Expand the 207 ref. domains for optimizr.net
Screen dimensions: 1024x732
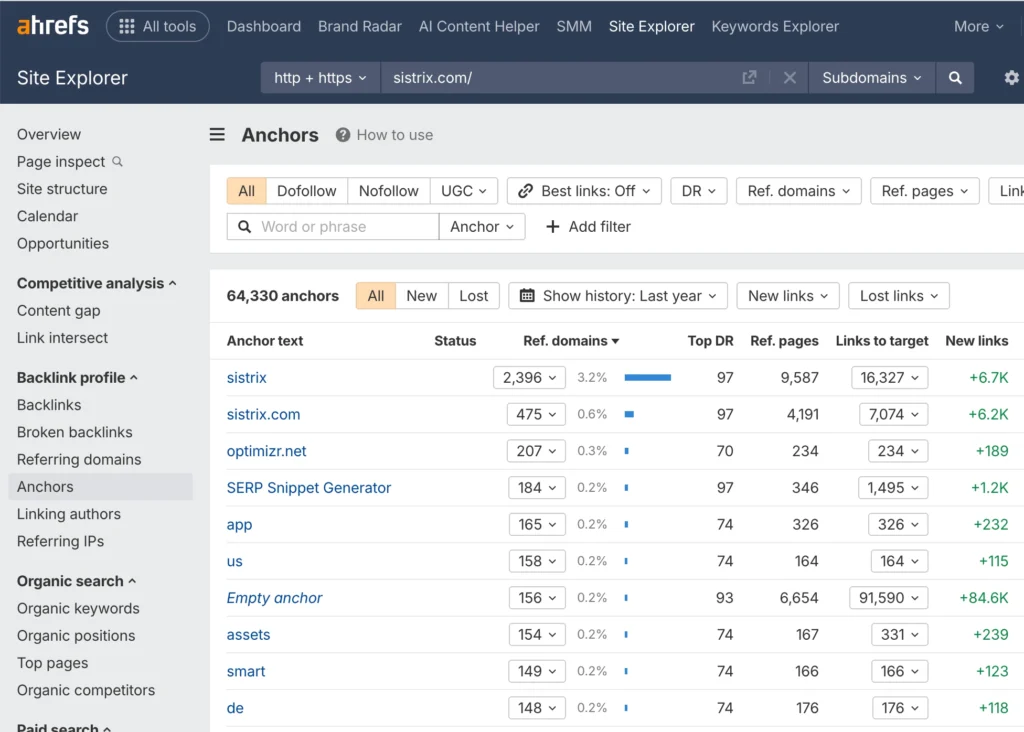pyautogui.click(x=536, y=451)
